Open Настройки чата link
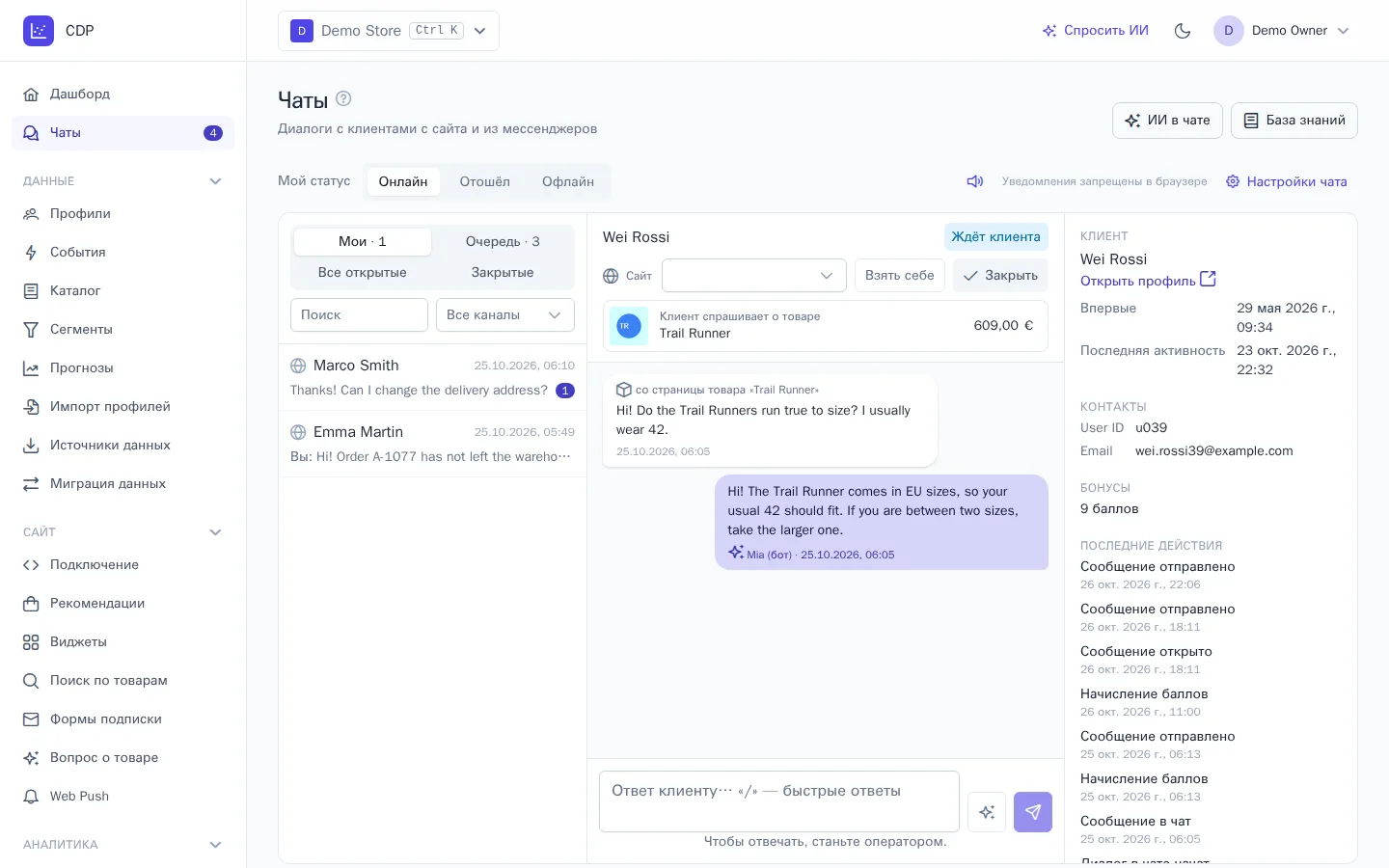The height and width of the screenshot is (868, 1389). tap(1287, 181)
